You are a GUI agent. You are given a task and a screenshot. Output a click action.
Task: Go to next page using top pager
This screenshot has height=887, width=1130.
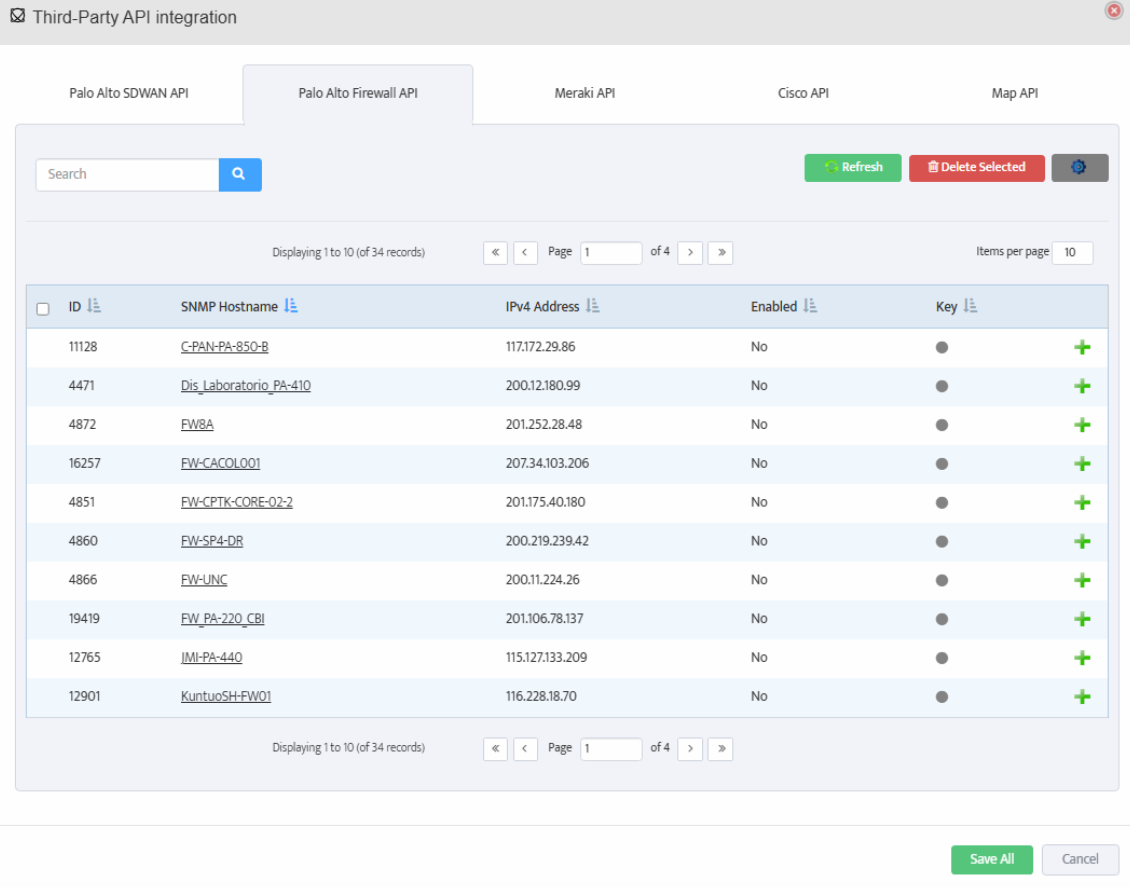[690, 253]
